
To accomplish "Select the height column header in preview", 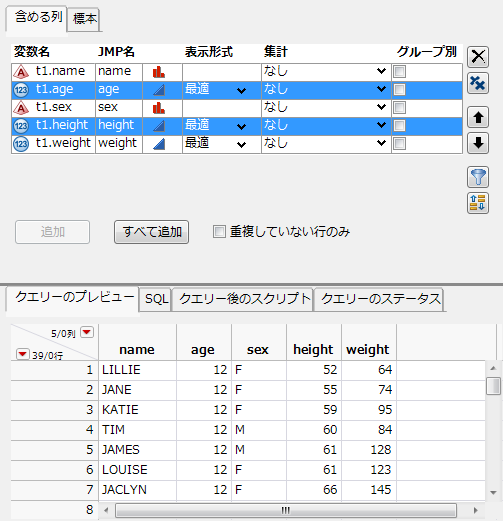I will pos(314,343).
